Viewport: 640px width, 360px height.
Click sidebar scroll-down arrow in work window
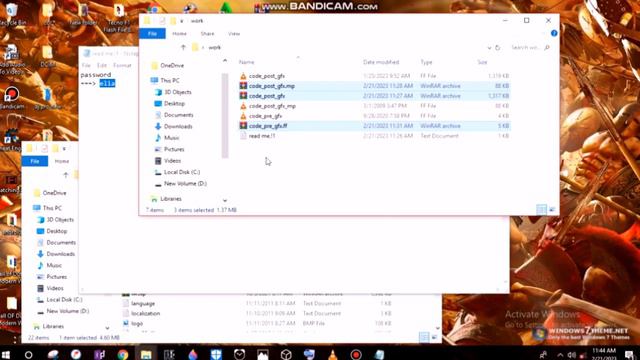tap(225, 200)
